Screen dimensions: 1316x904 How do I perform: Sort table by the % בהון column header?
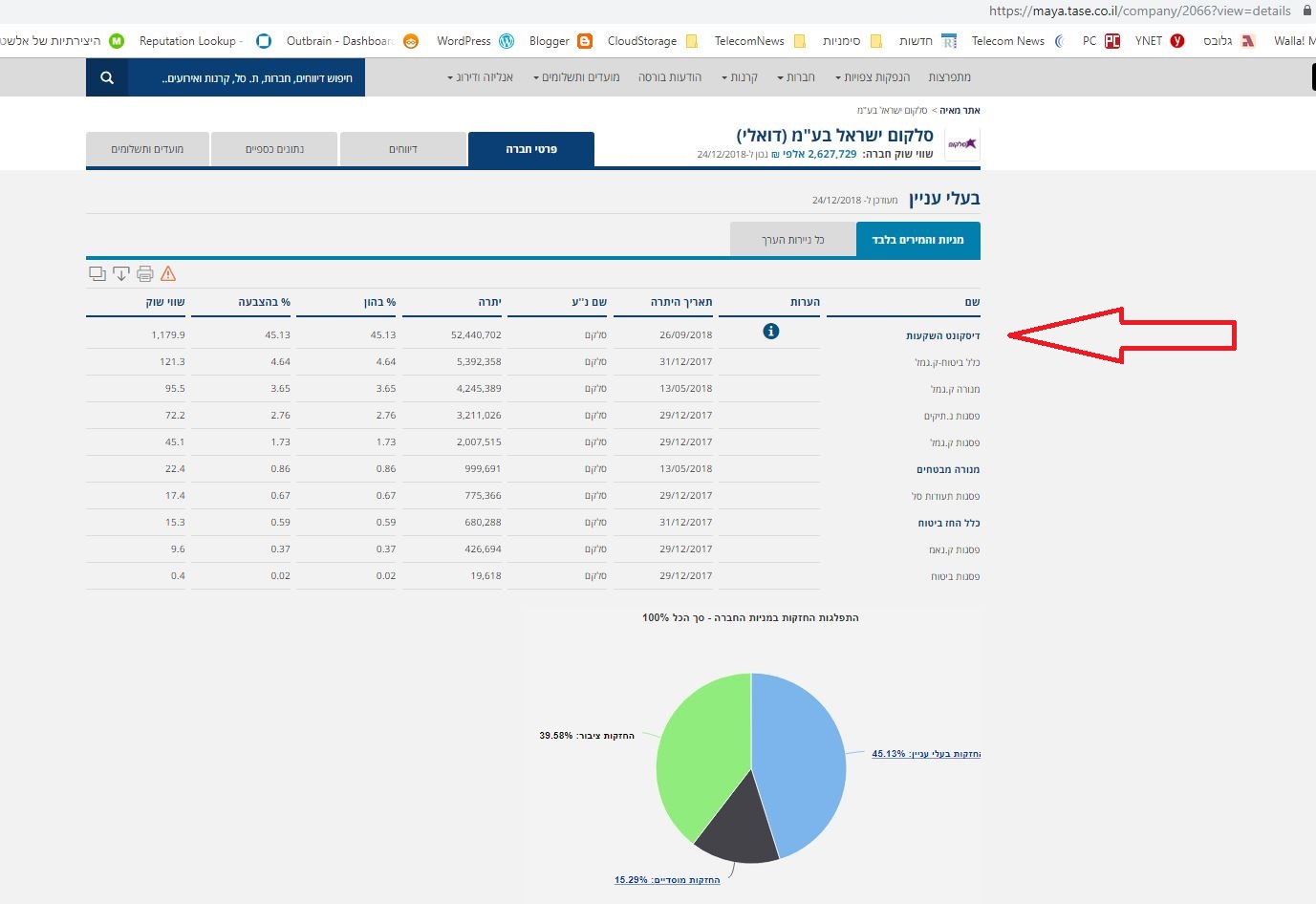point(379,302)
